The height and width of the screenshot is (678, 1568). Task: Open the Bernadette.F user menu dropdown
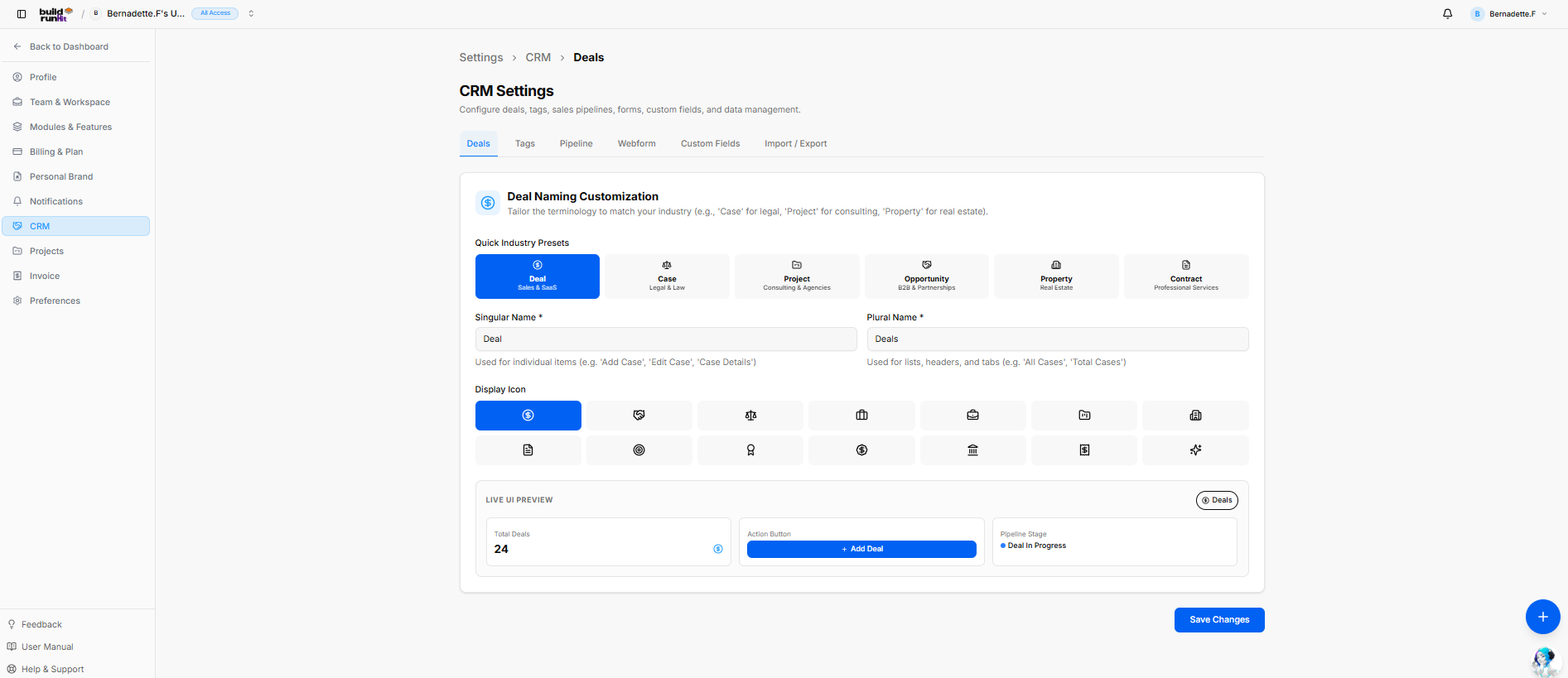(1508, 14)
